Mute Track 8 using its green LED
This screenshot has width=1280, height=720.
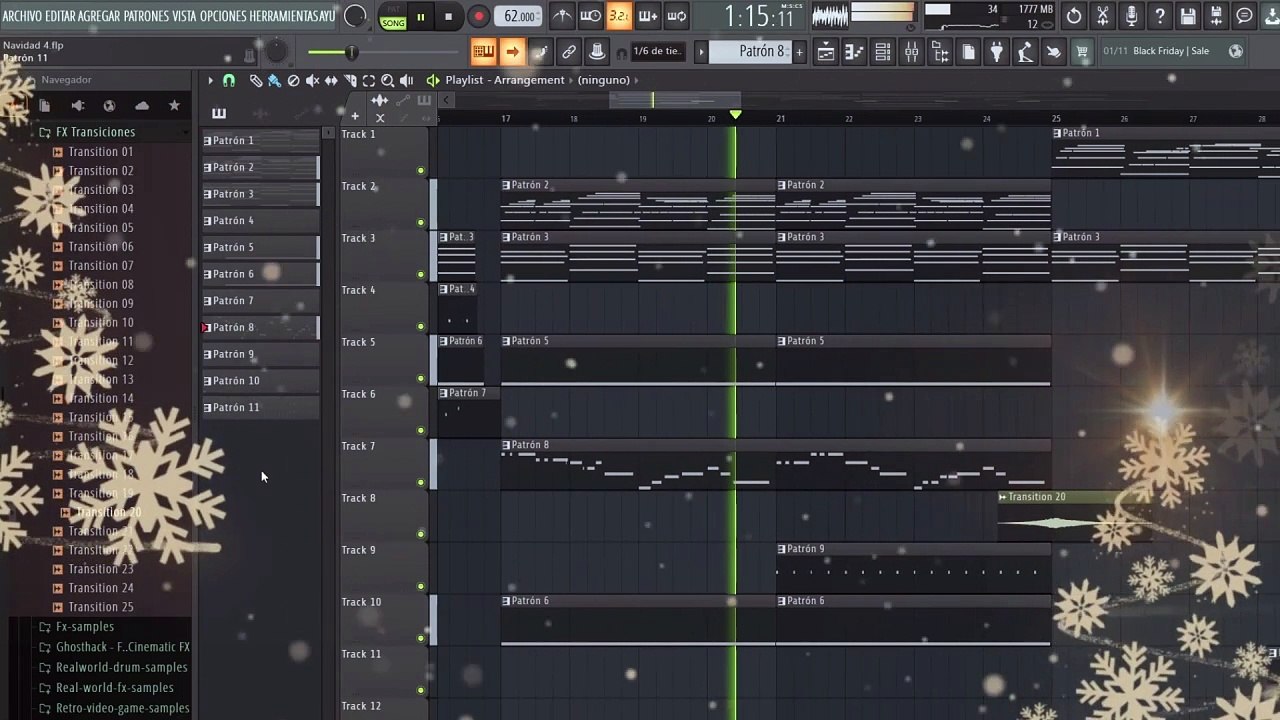click(421, 535)
